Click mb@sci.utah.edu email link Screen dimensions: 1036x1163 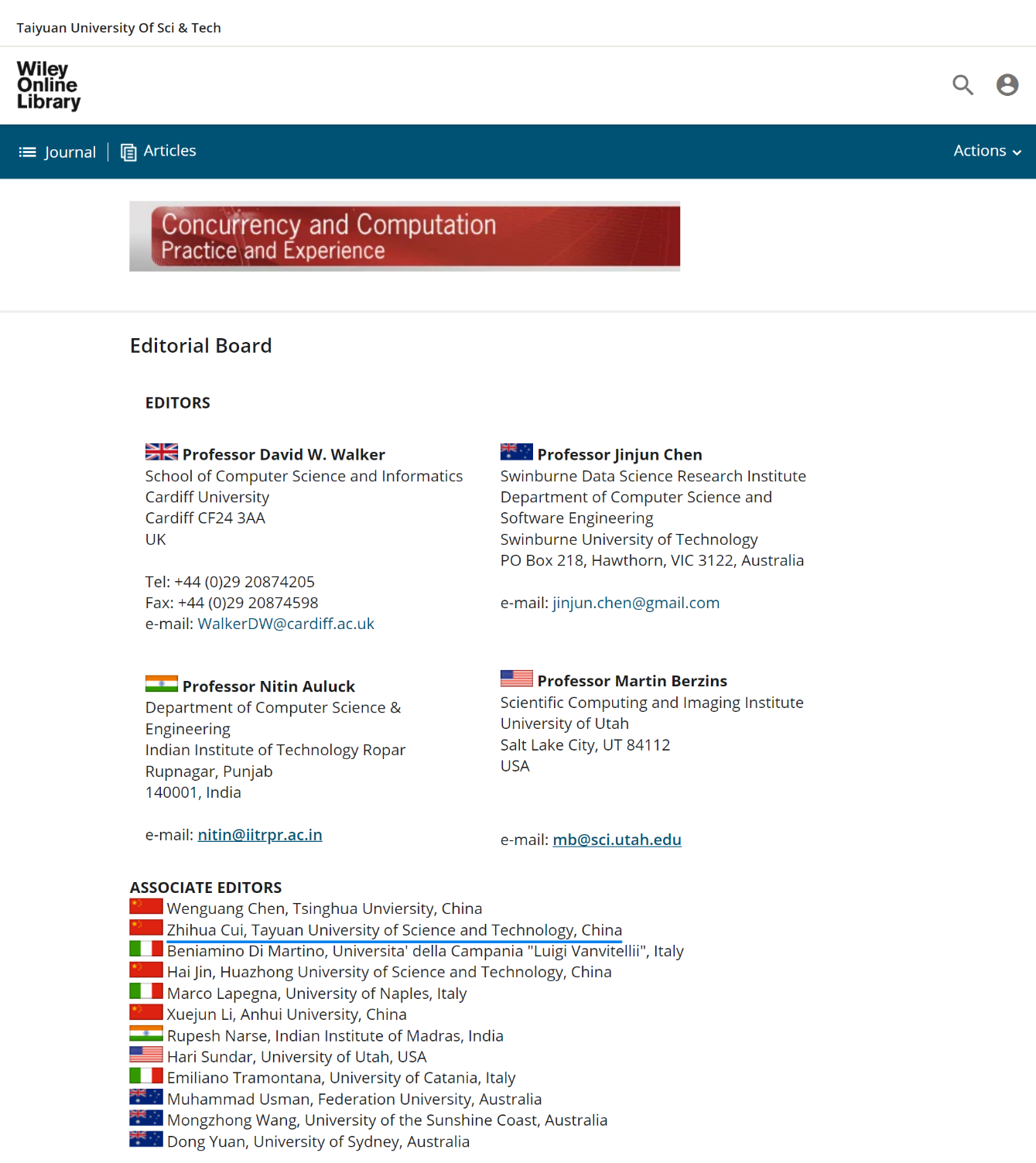(617, 840)
